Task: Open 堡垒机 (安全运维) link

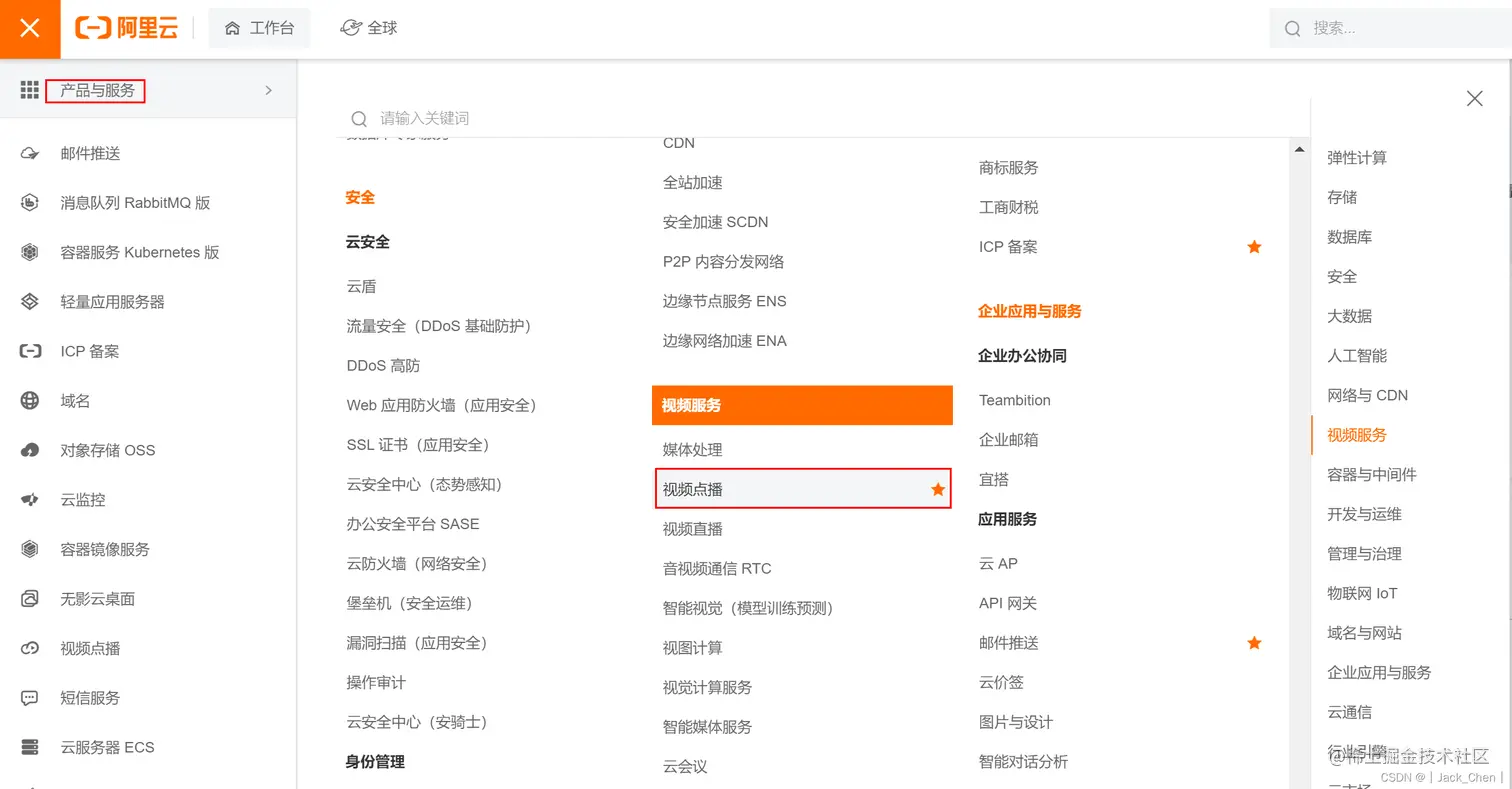Action: [x=410, y=603]
